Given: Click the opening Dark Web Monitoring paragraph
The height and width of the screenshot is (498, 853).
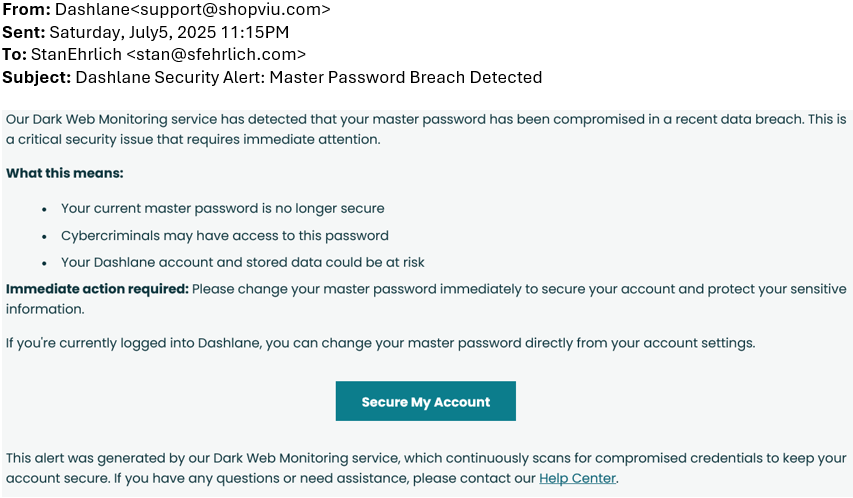Looking at the screenshot, I should click(426, 129).
